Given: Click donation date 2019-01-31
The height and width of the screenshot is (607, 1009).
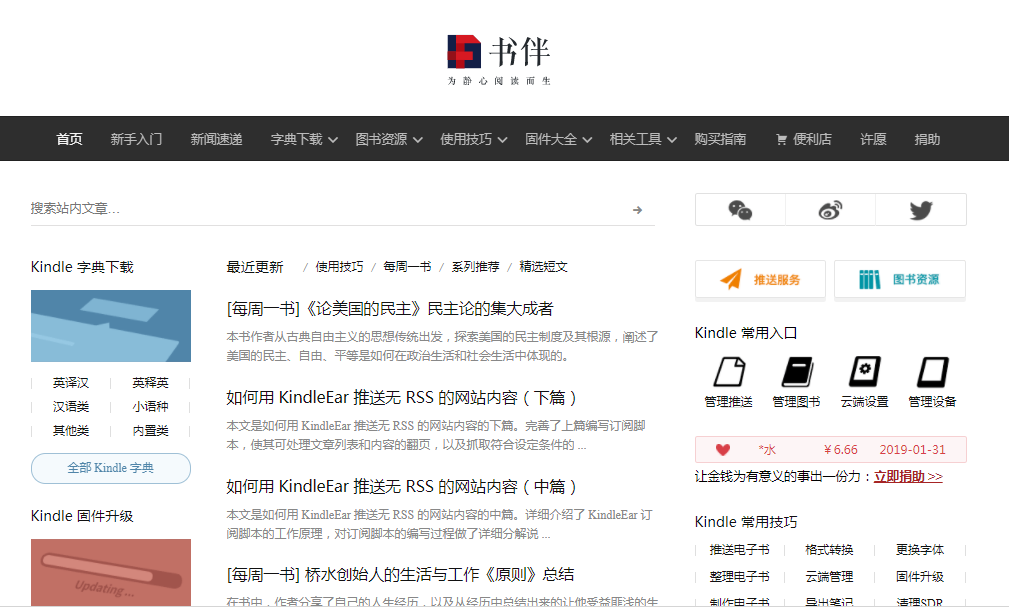Looking at the screenshot, I should 912,450.
